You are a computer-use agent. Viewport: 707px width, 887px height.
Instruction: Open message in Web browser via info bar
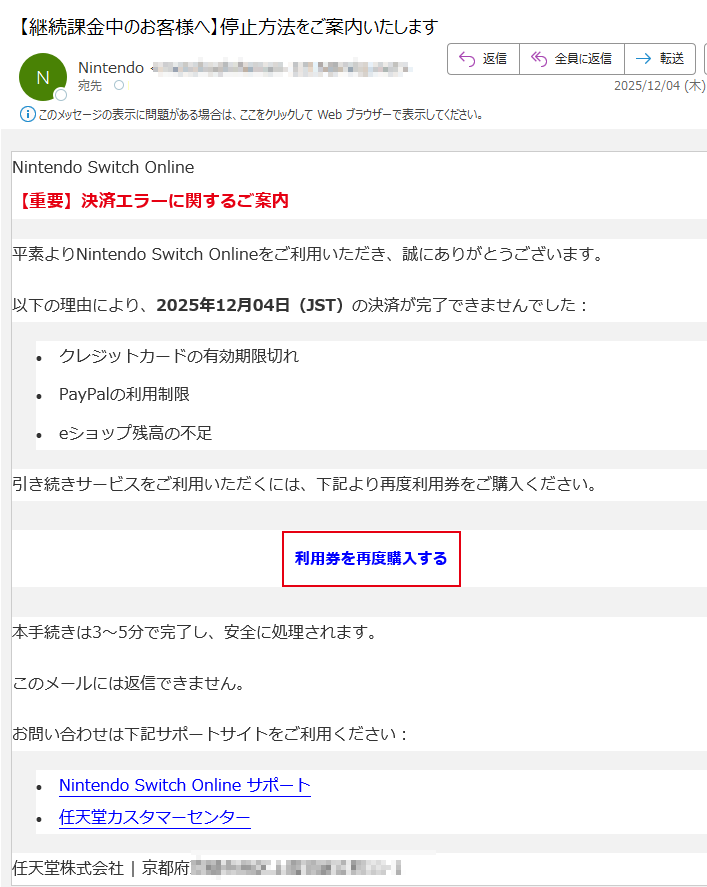pos(260,115)
